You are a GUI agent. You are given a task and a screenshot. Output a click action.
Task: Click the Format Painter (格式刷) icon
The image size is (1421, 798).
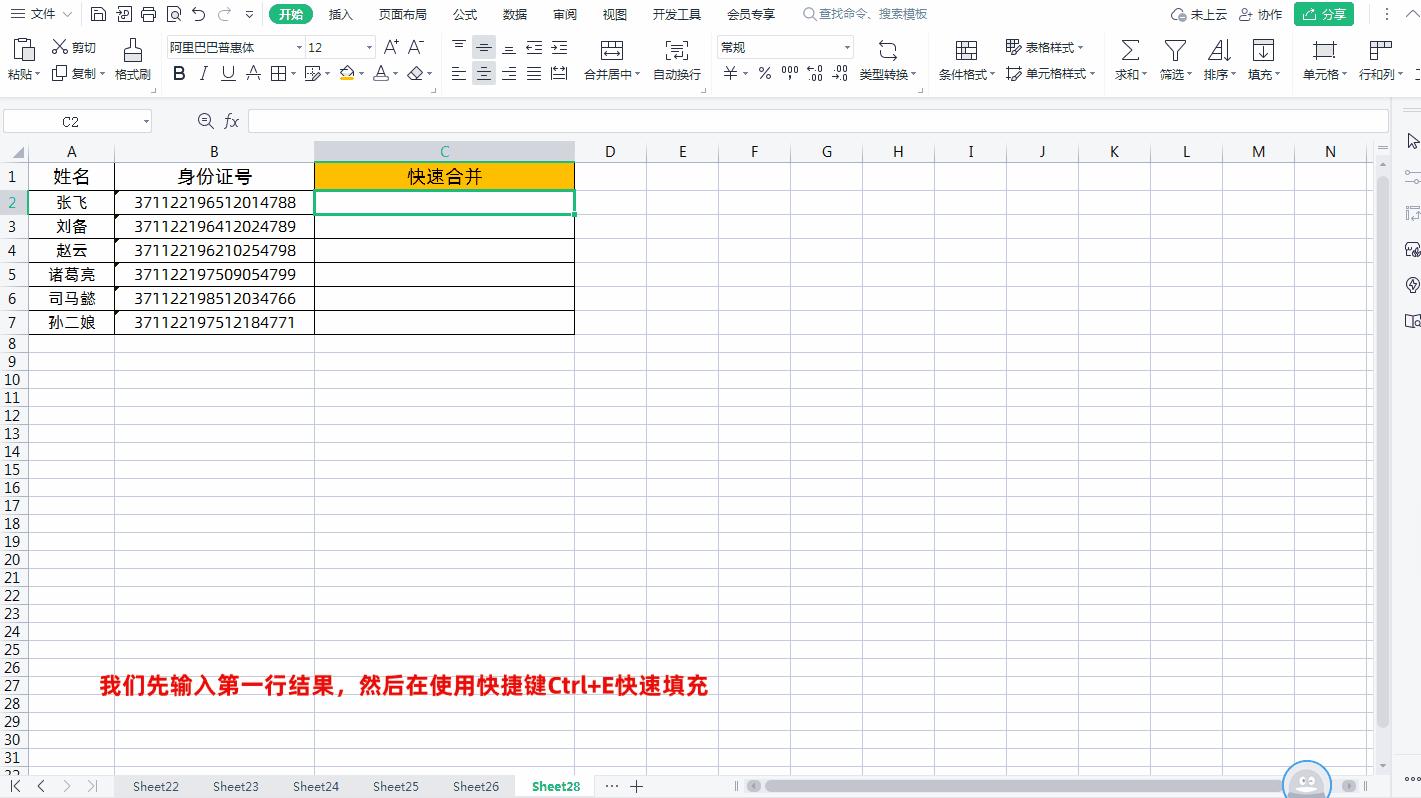click(x=132, y=60)
